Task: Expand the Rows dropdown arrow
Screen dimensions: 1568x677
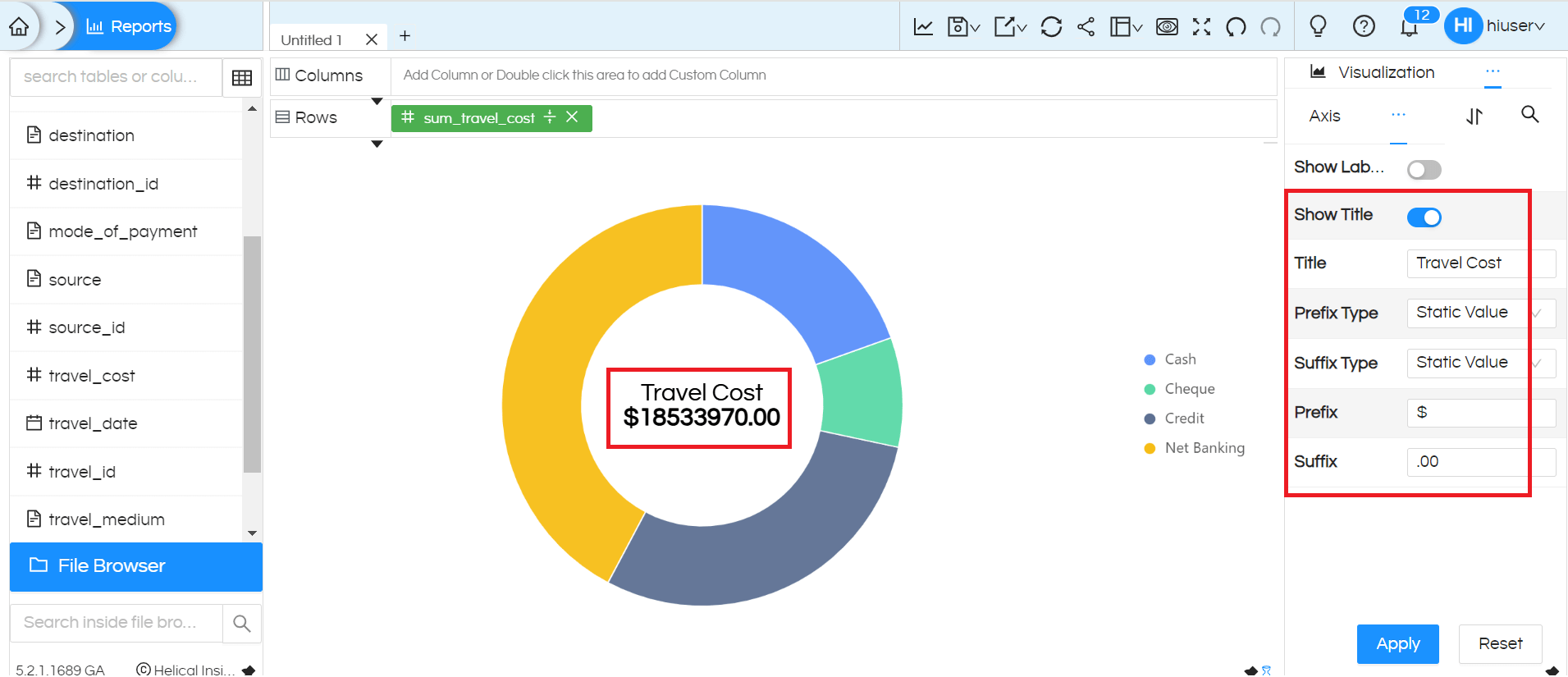Action: (377, 144)
